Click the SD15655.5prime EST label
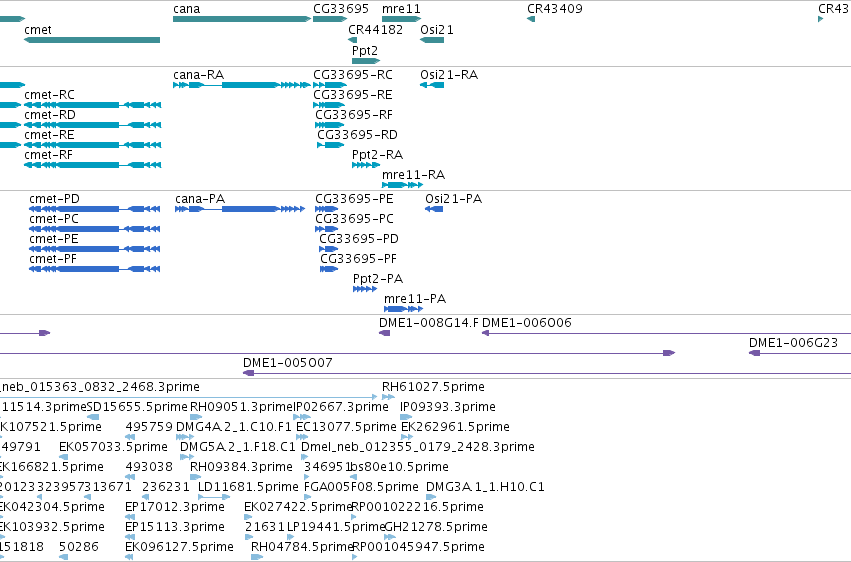 [137, 407]
